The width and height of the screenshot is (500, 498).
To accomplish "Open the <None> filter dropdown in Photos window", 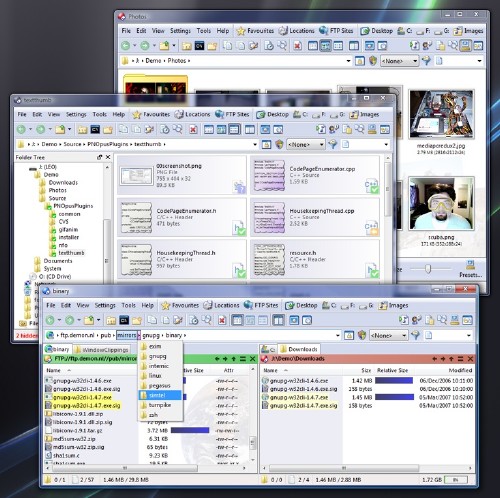I will (x=399, y=61).
